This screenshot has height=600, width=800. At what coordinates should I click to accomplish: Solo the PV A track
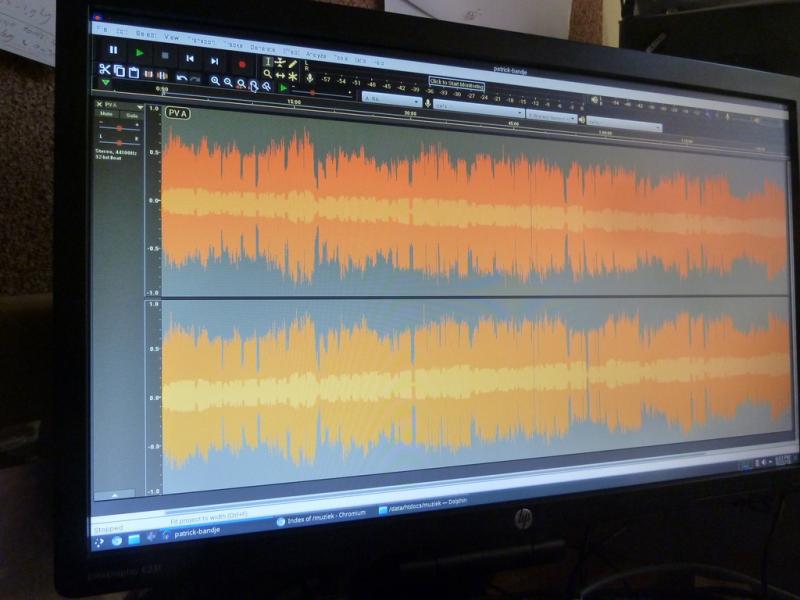pyautogui.click(x=132, y=116)
